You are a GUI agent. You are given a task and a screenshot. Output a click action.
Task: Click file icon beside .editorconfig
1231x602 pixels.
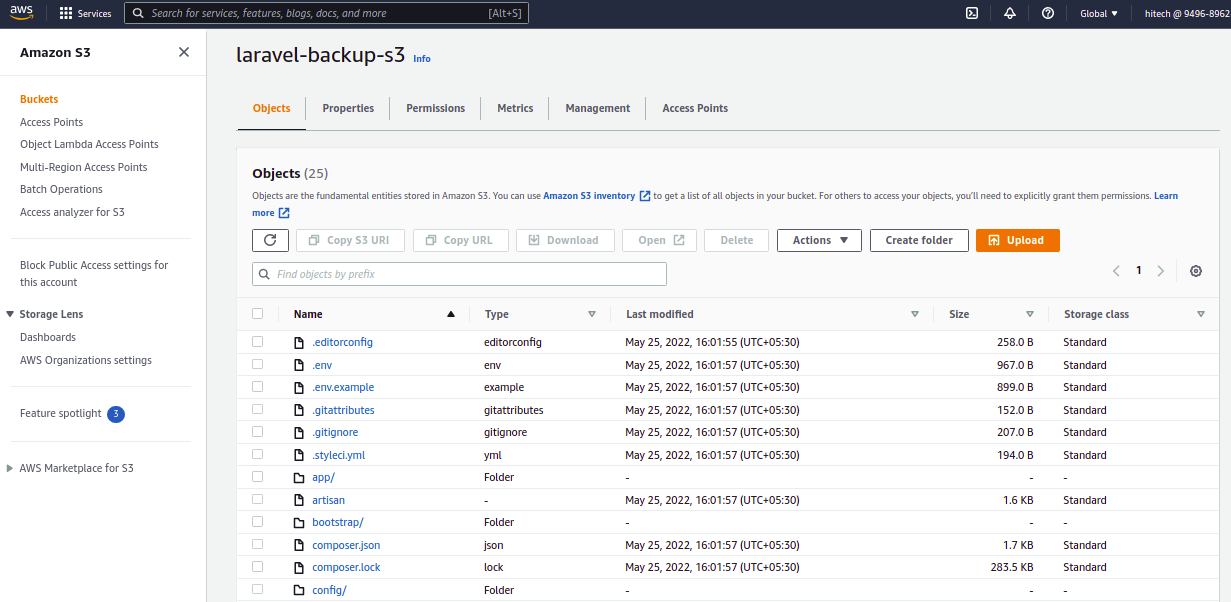pos(298,342)
